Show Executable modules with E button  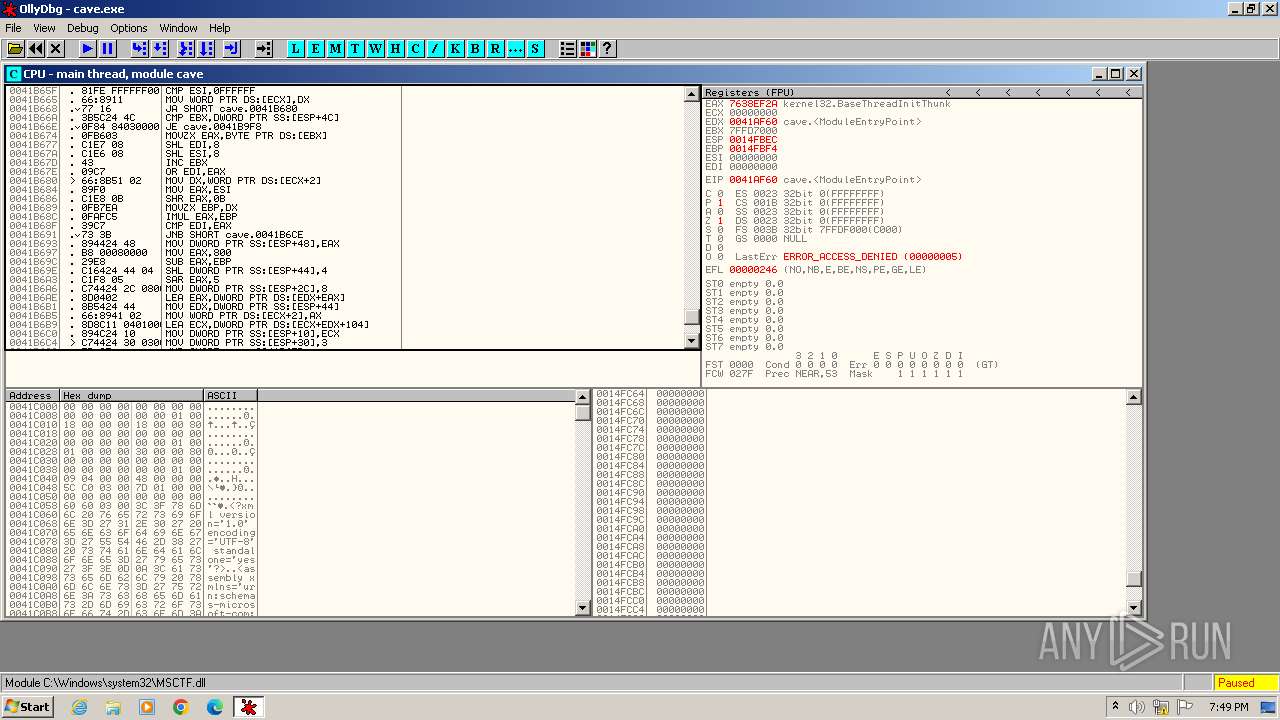[x=316, y=48]
